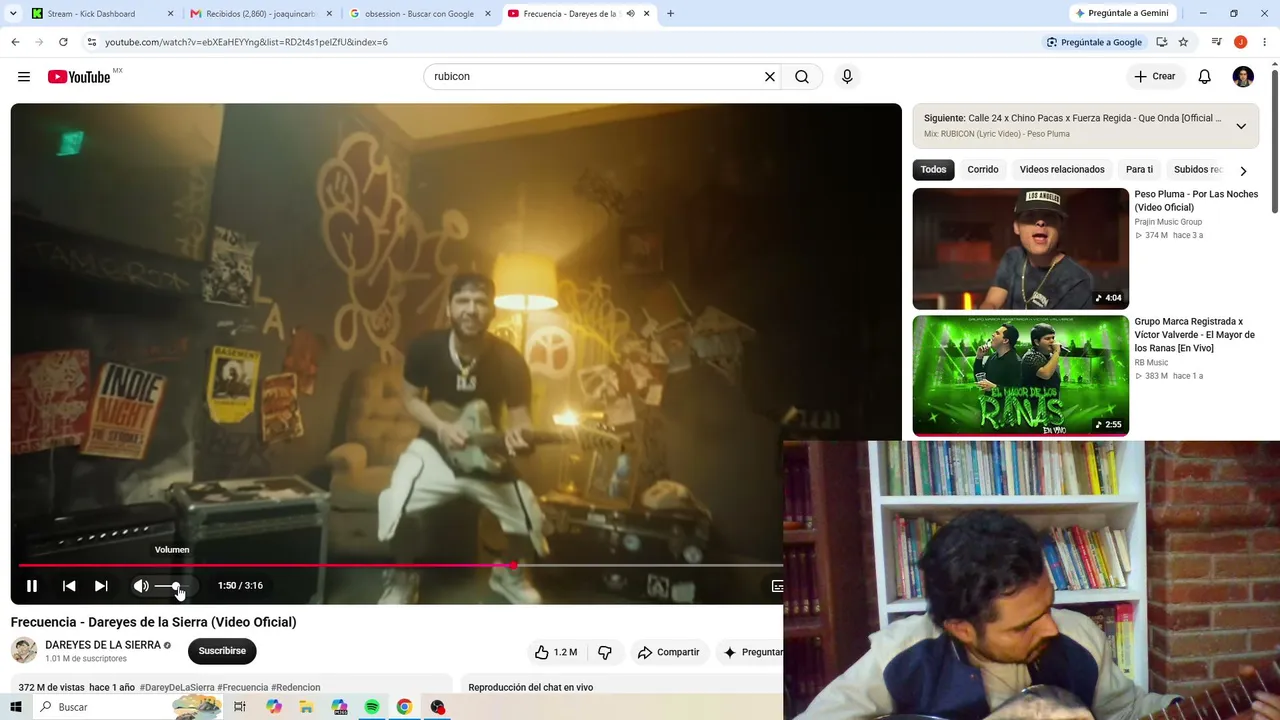Screen dimensions: 1280x720
Task: View site information icon in address bar
Action: pyautogui.click(x=92, y=42)
